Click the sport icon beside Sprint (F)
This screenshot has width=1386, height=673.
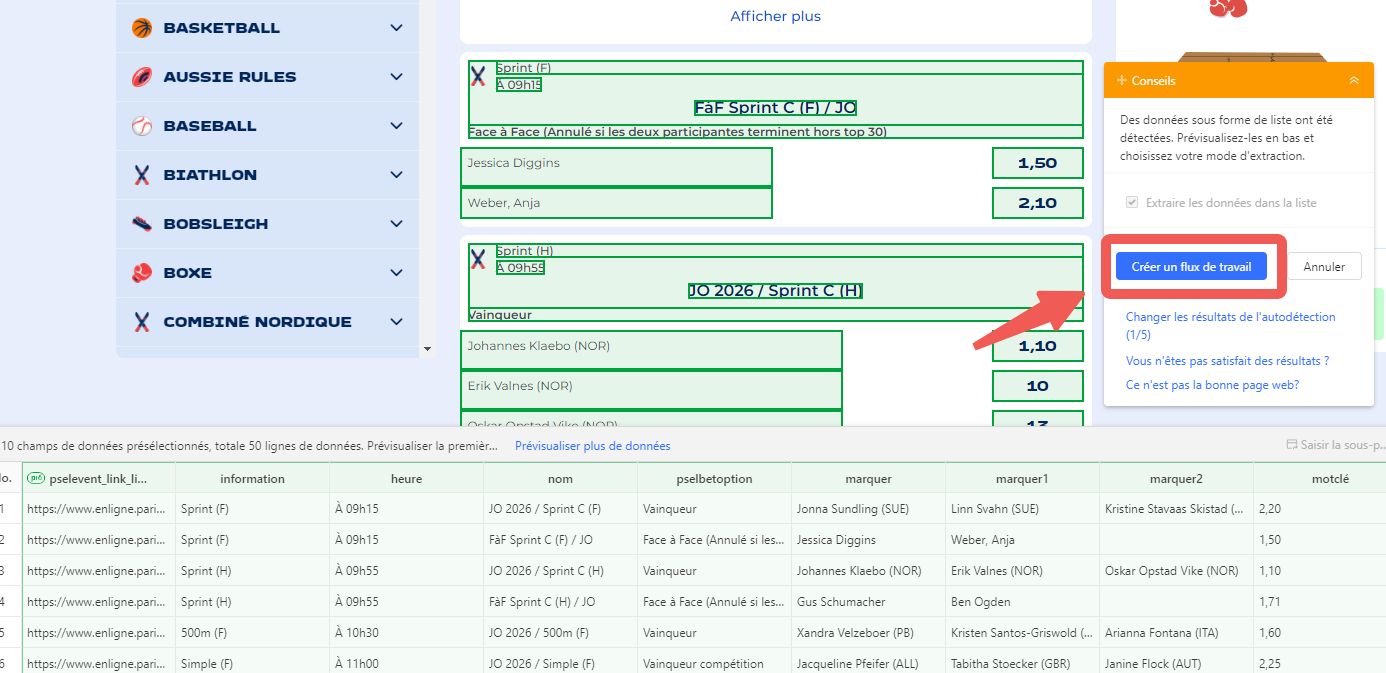[x=478, y=75]
